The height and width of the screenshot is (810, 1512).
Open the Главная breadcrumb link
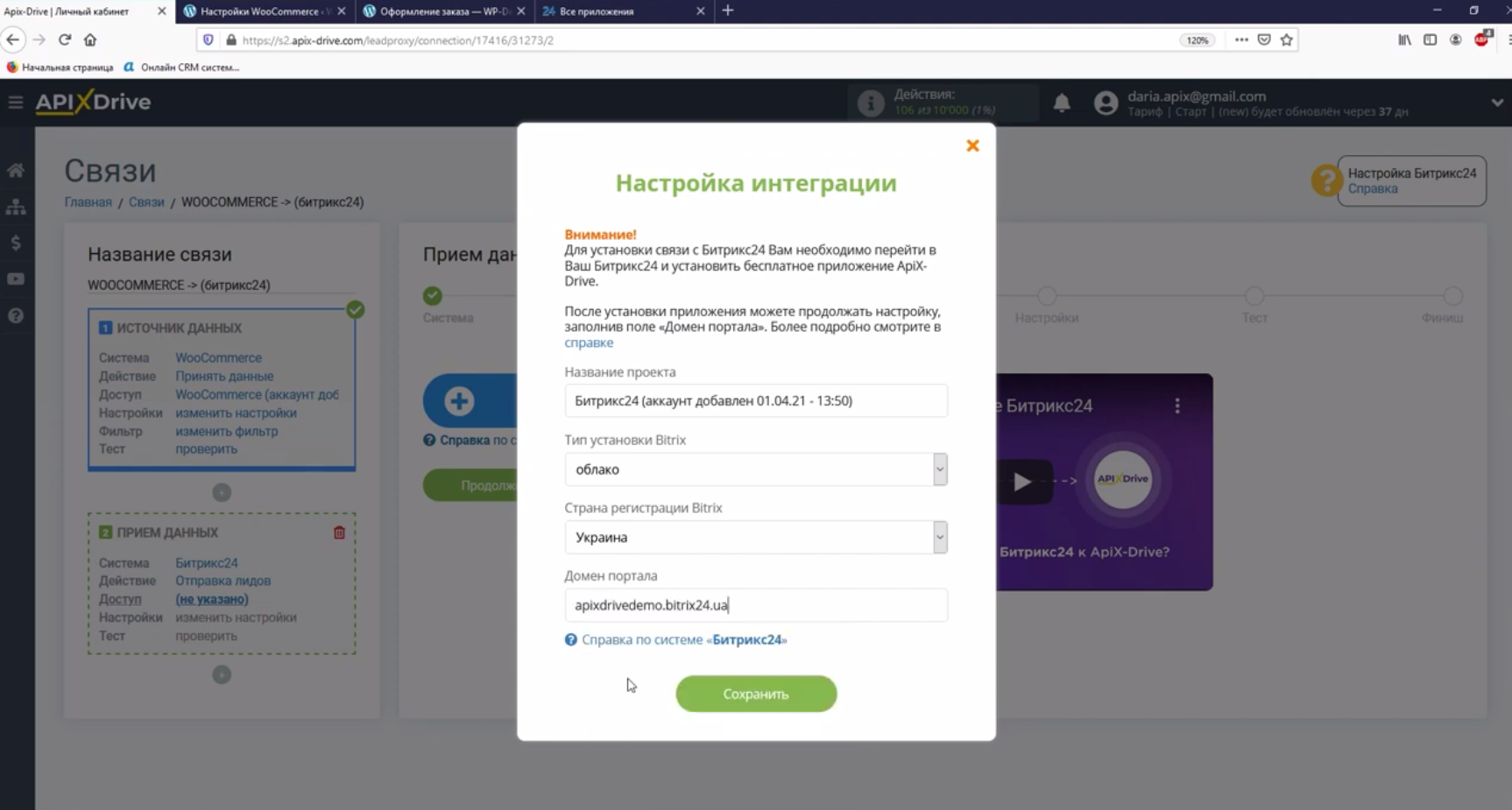click(88, 202)
